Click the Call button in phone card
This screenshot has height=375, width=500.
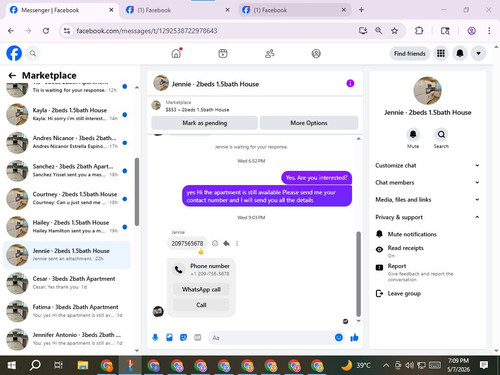click(x=201, y=305)
